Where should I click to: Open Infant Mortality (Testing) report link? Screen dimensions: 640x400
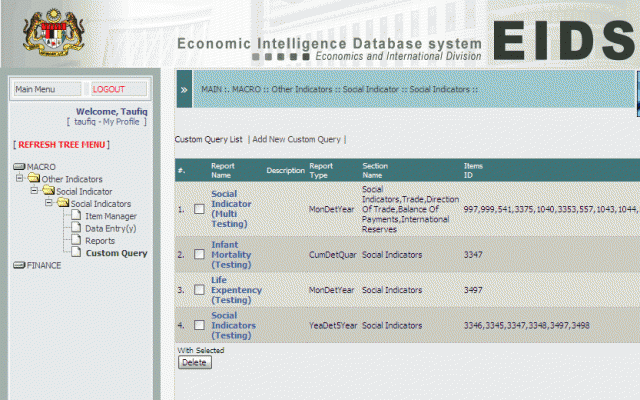[x=231, y=255]
